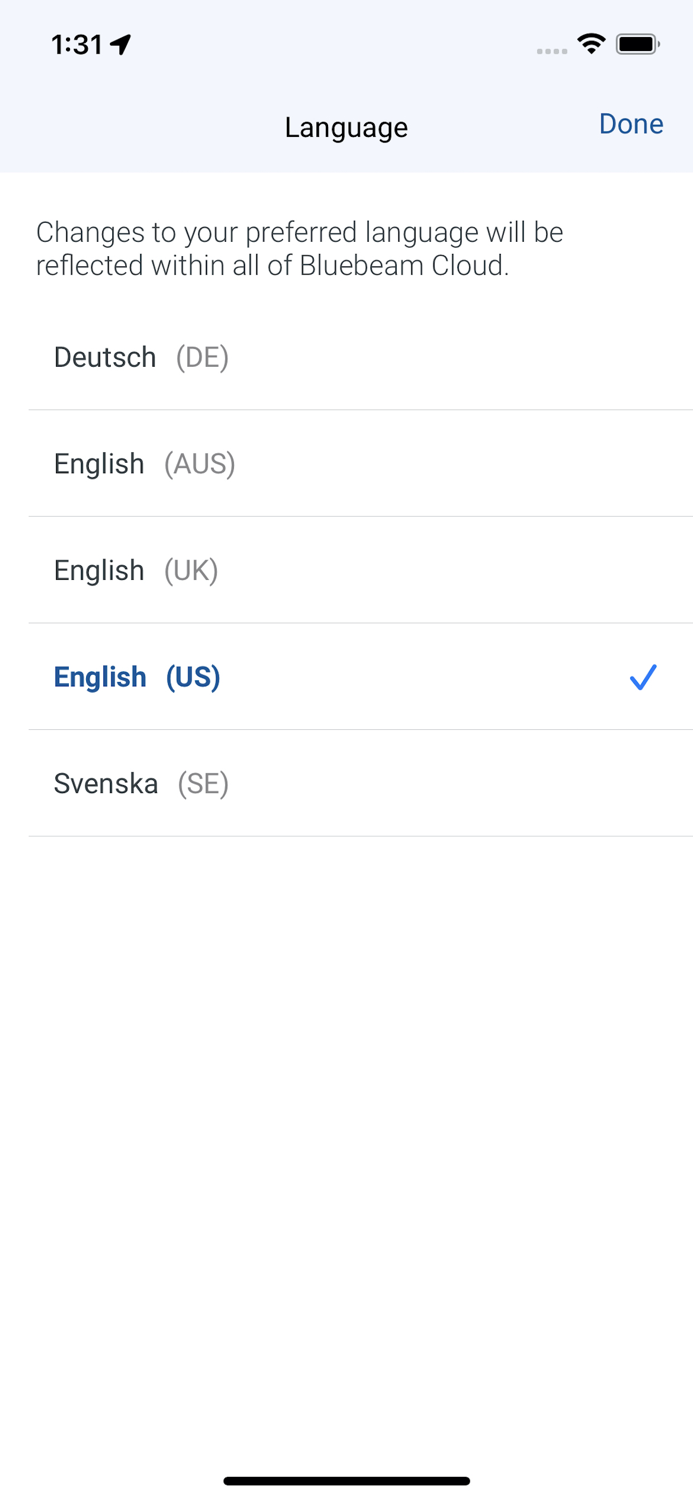
Task: Click the Language header title
Action: (x=346, y=127)
